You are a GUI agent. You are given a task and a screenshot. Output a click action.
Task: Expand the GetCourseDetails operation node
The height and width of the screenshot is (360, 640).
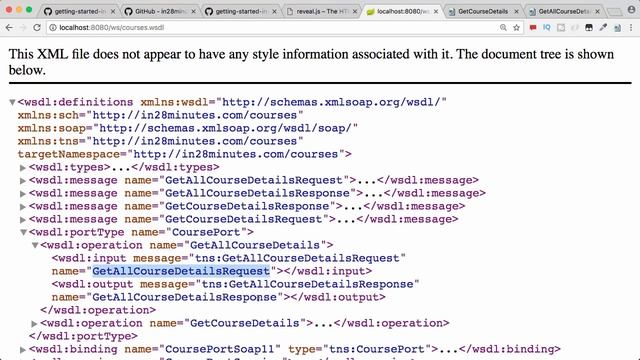click(35, 324)
